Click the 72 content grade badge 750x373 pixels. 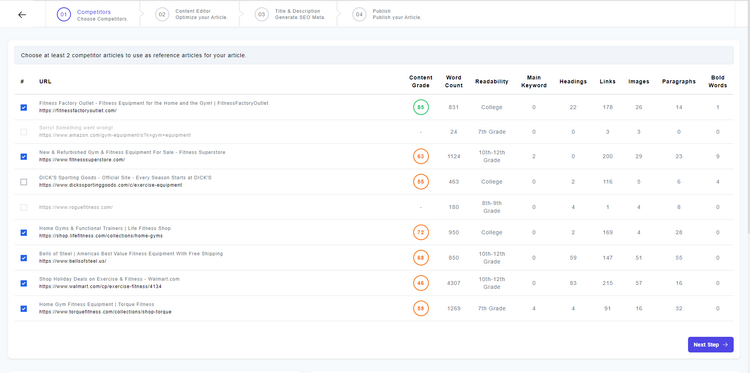pos(421,232)
